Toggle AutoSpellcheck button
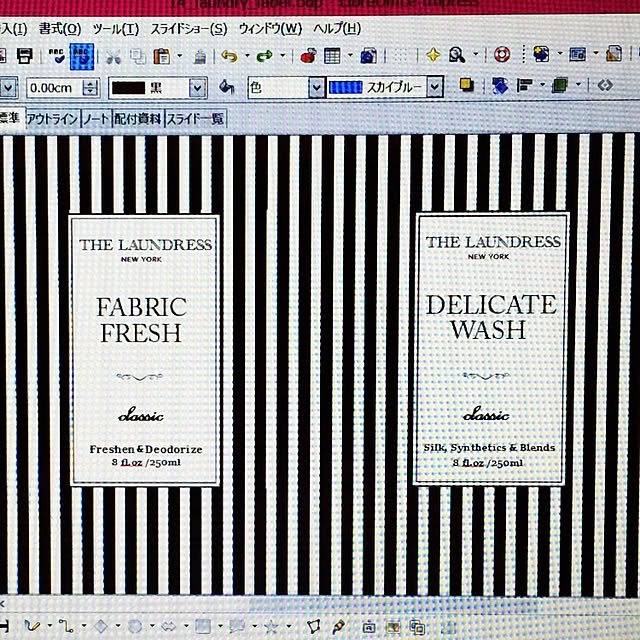 [82, 56]
